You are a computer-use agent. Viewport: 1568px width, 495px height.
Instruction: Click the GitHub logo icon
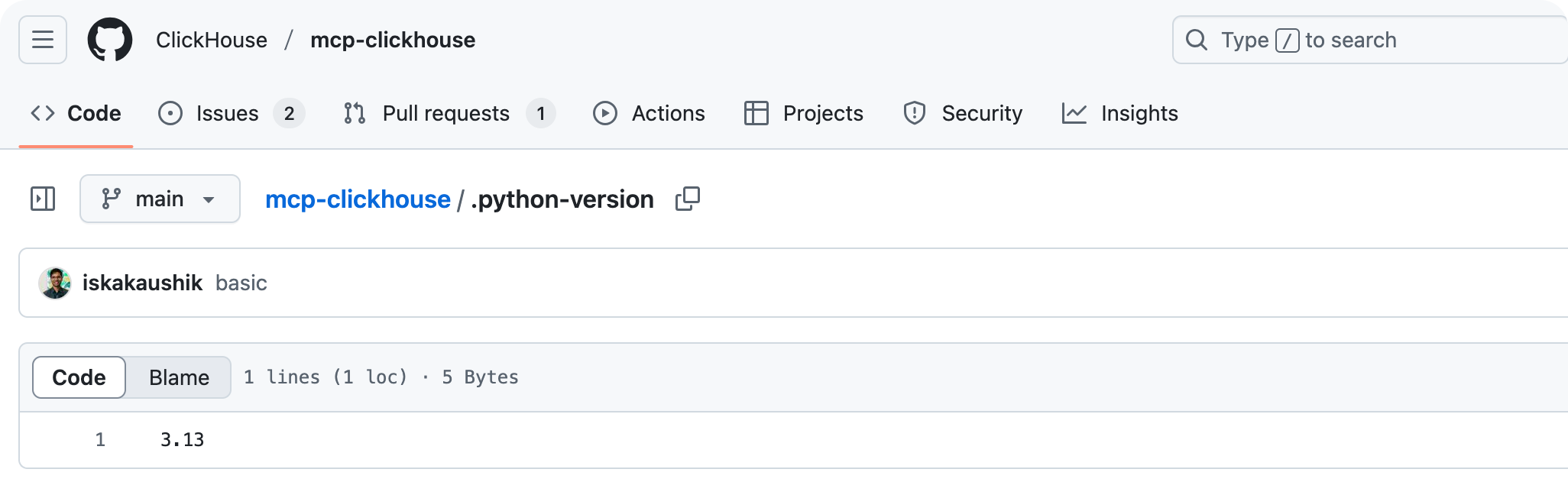point(110,40)
